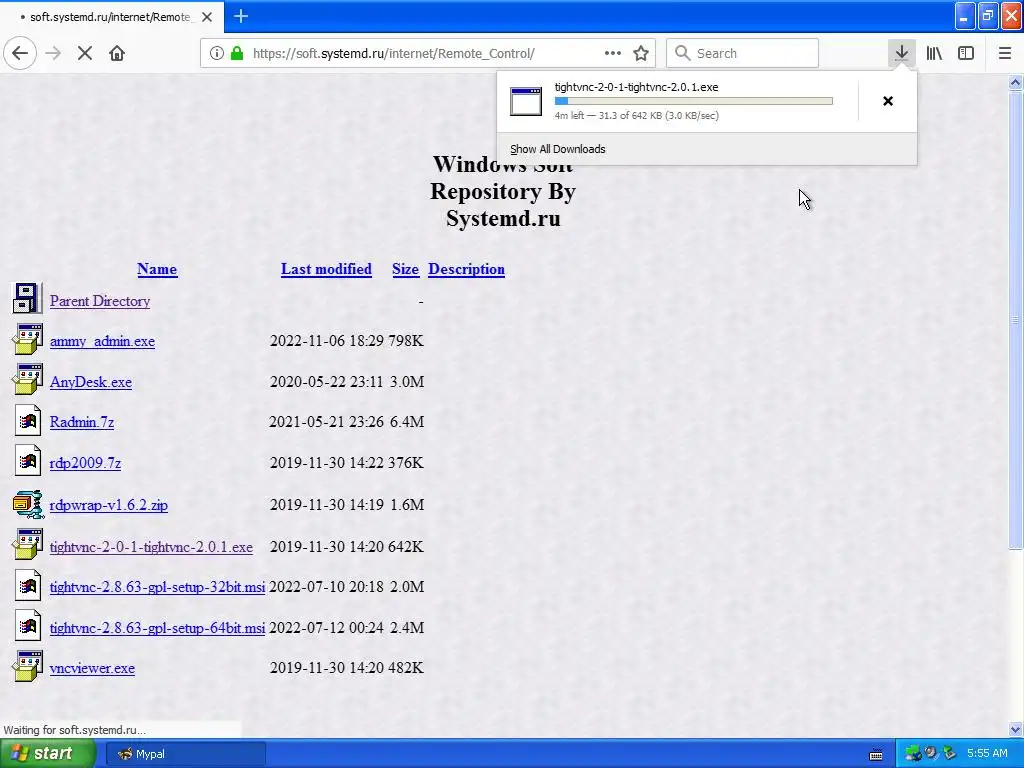Focus the Search input field

point(743,53)
